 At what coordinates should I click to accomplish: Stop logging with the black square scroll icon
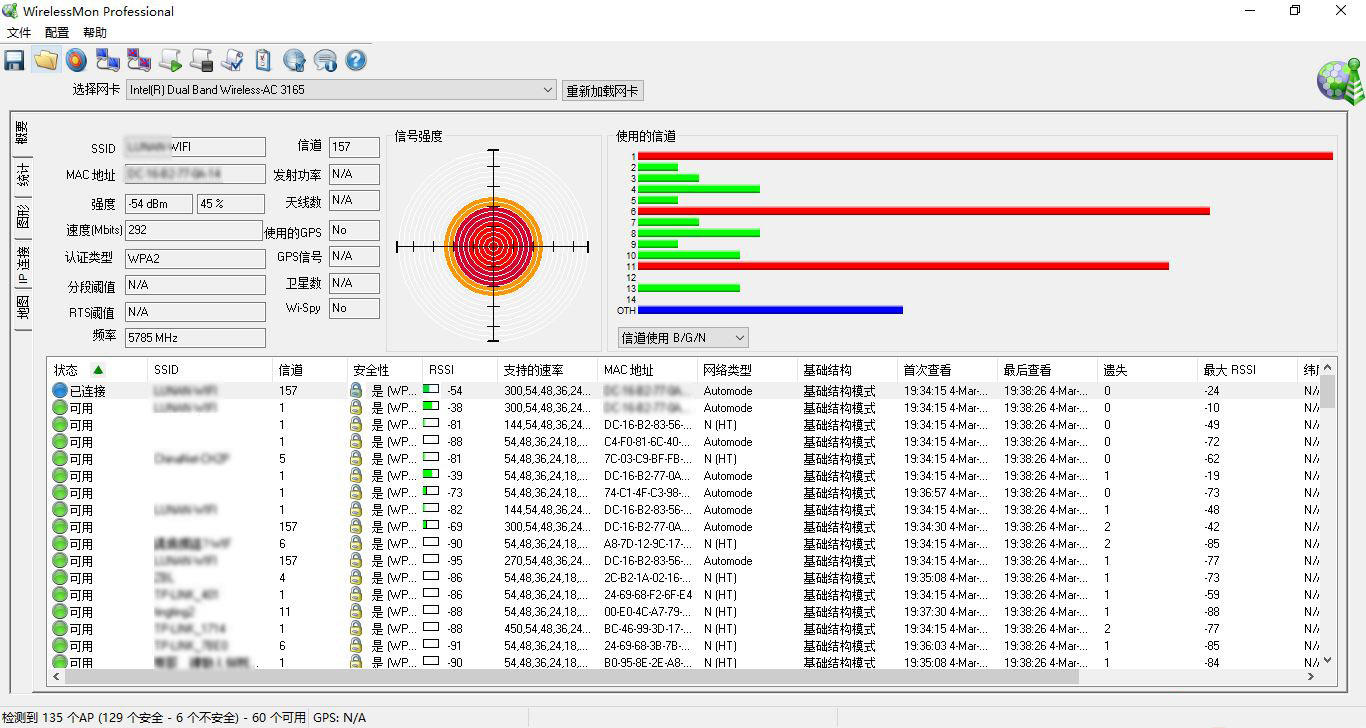[201, 61]
